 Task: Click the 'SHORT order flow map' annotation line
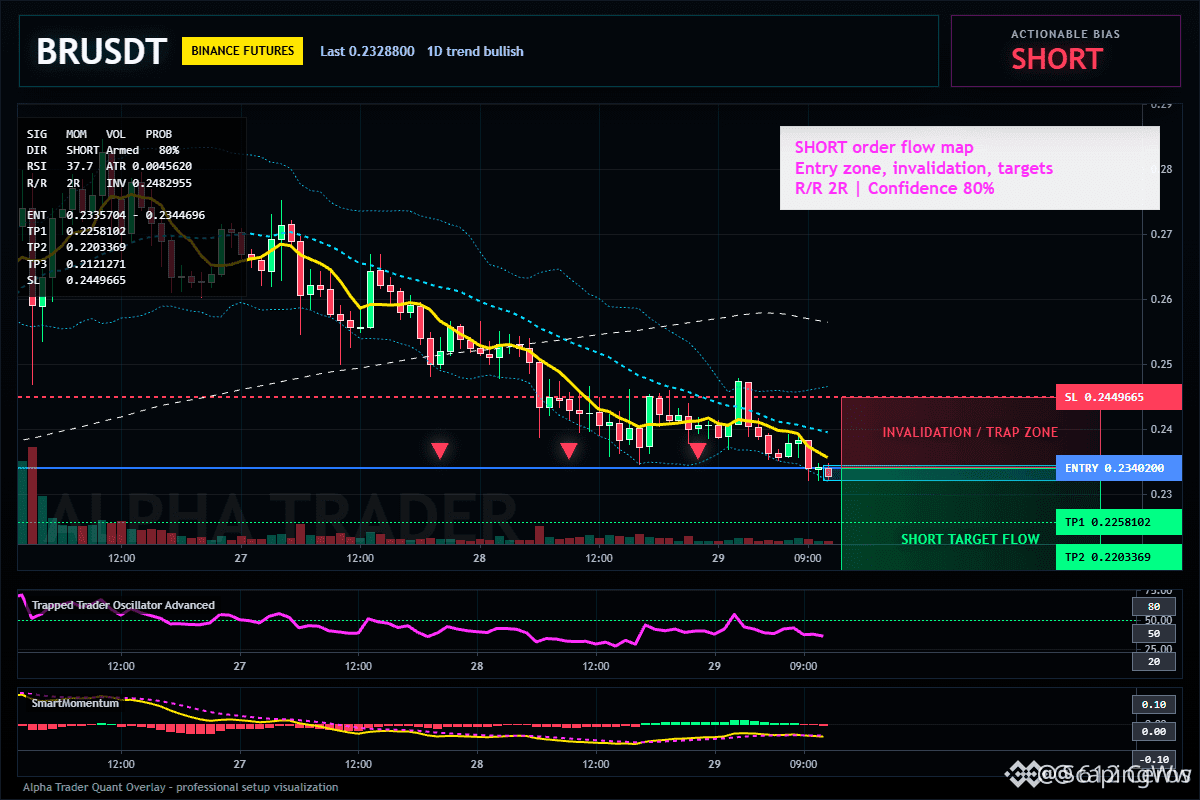884,148
